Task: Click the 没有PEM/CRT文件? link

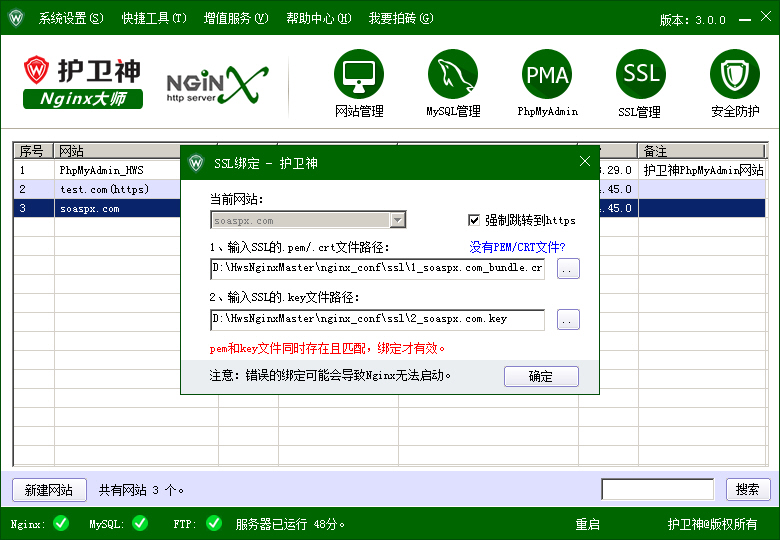Action: pos(517,247)
